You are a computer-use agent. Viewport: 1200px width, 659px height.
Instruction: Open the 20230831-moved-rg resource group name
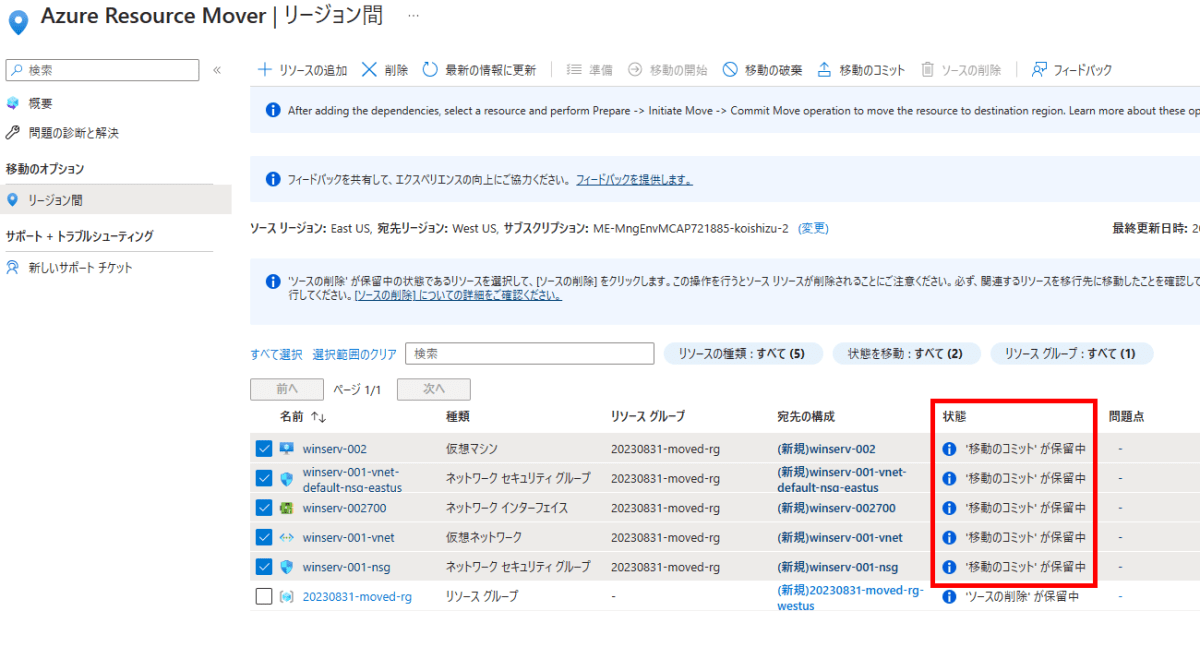[x=357, y=597]
